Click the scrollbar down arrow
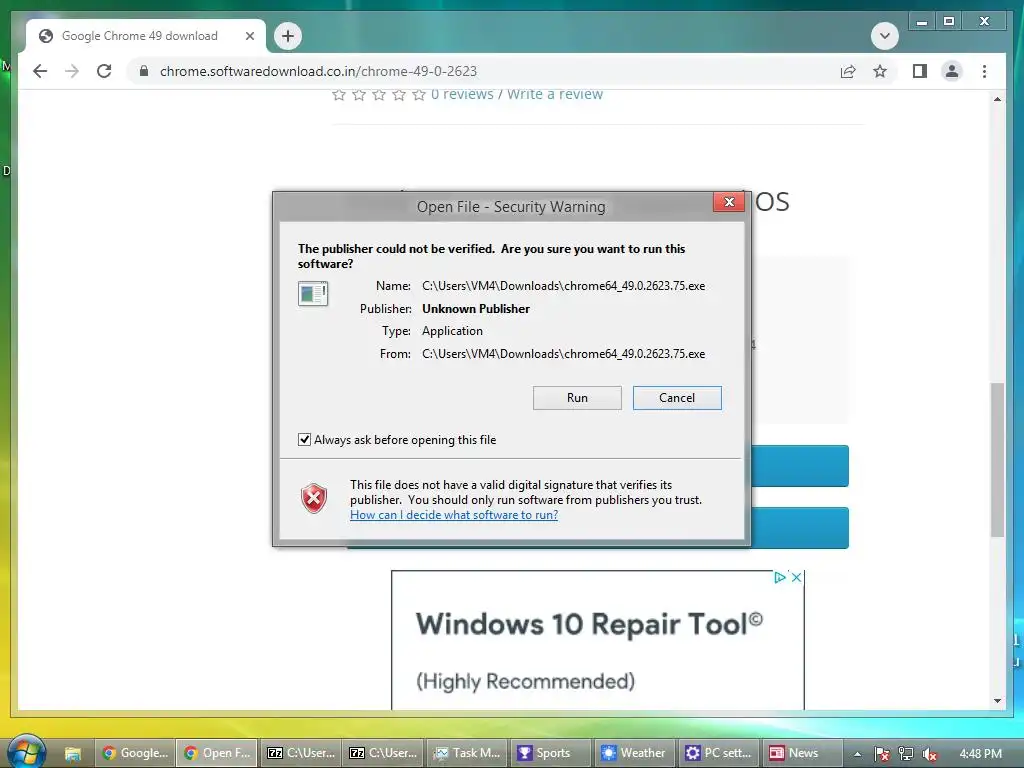This screenshot has height=768, width=1024. 997,701
